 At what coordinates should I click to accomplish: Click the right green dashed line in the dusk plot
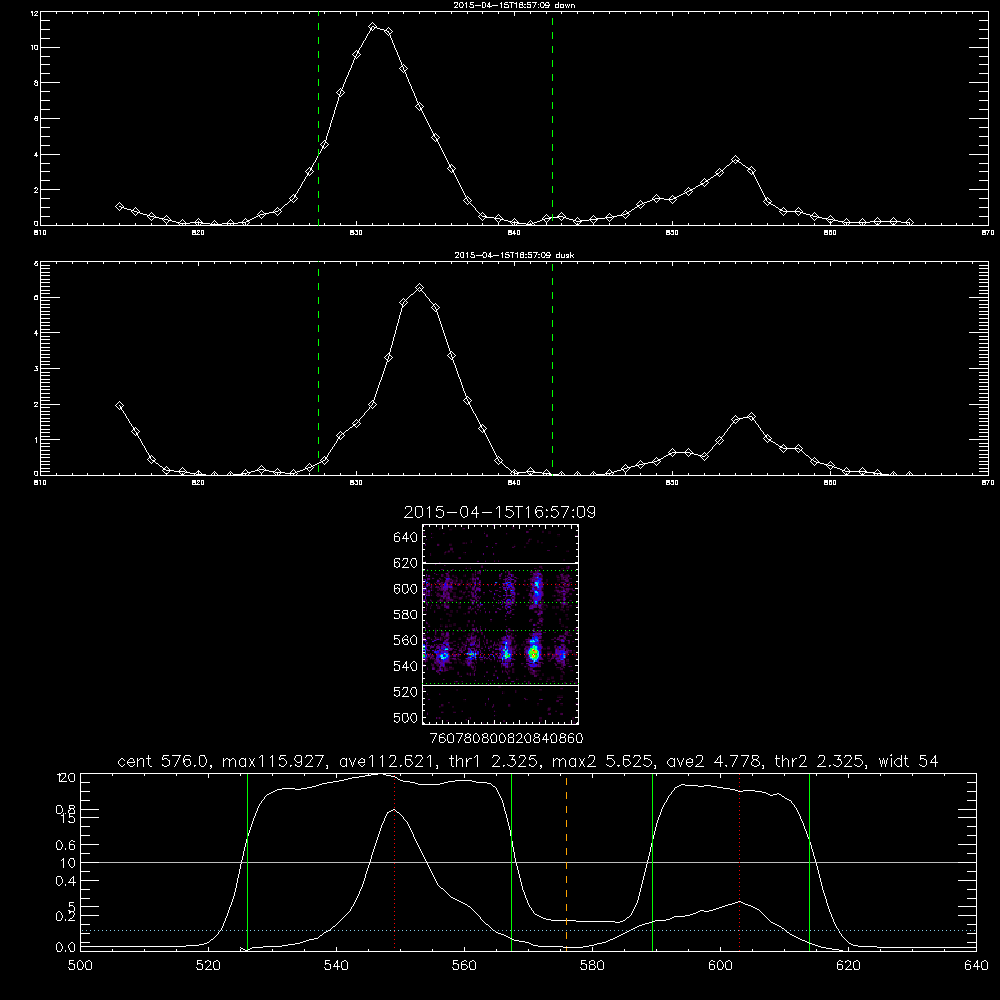552,368
